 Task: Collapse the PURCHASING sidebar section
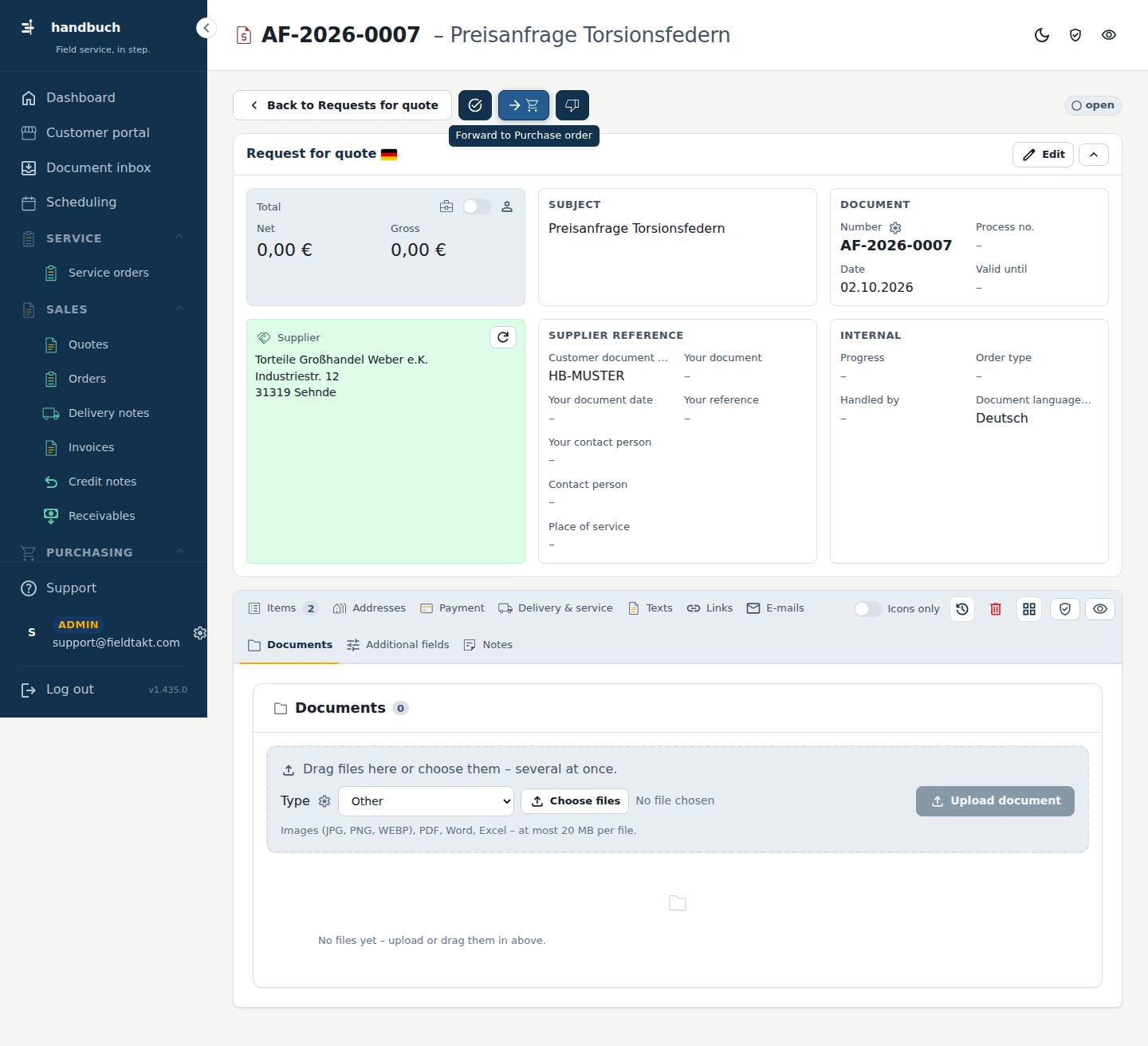pyautogui.click(x=179, y=552)
